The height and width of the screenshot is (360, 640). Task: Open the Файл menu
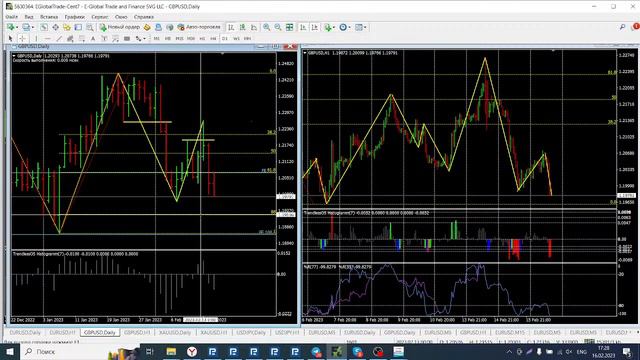point(11,17)
